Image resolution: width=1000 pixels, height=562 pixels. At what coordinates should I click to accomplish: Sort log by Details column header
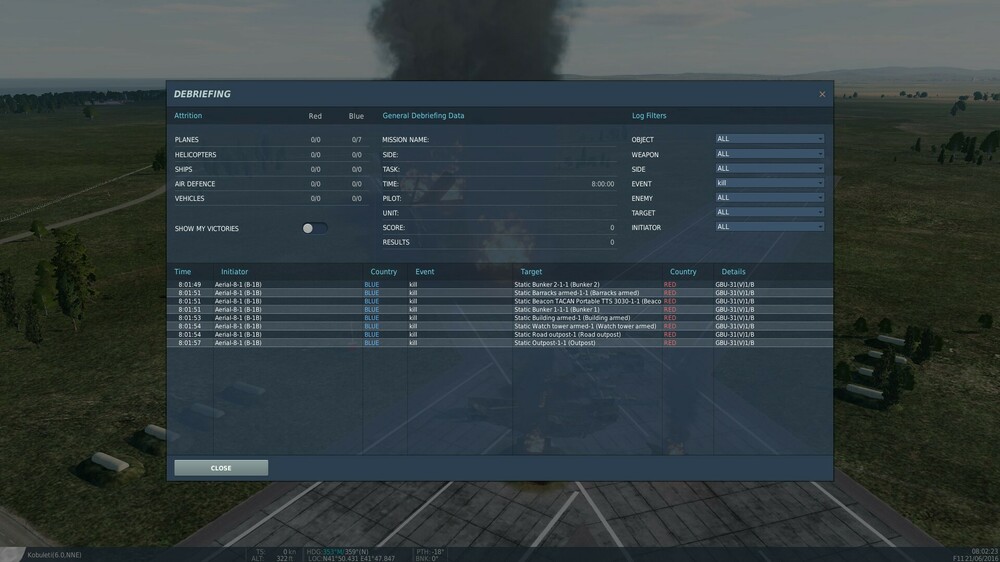click(x=733, y=272)
